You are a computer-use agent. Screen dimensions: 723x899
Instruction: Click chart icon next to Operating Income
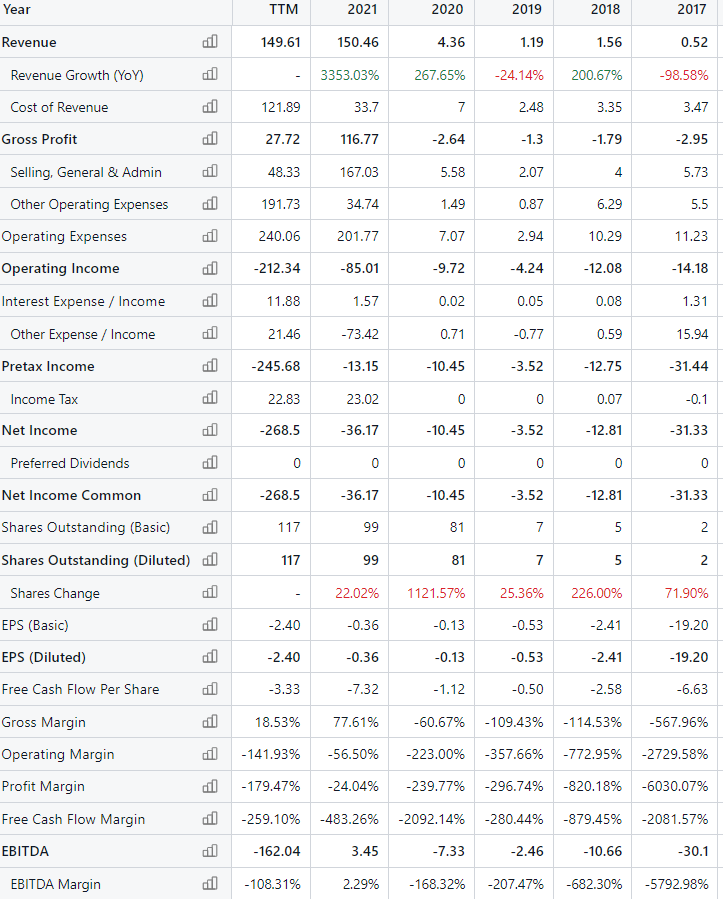click(210, 268)
